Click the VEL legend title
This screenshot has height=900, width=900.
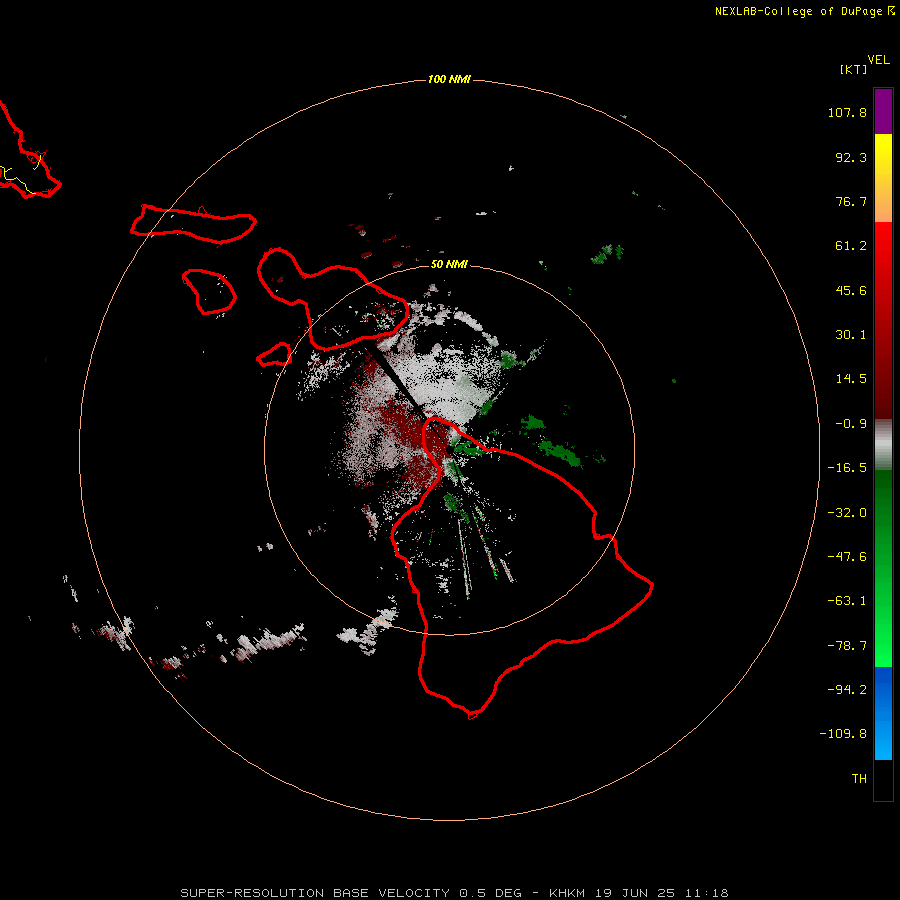pyautogui.click(x=878, y=60)
